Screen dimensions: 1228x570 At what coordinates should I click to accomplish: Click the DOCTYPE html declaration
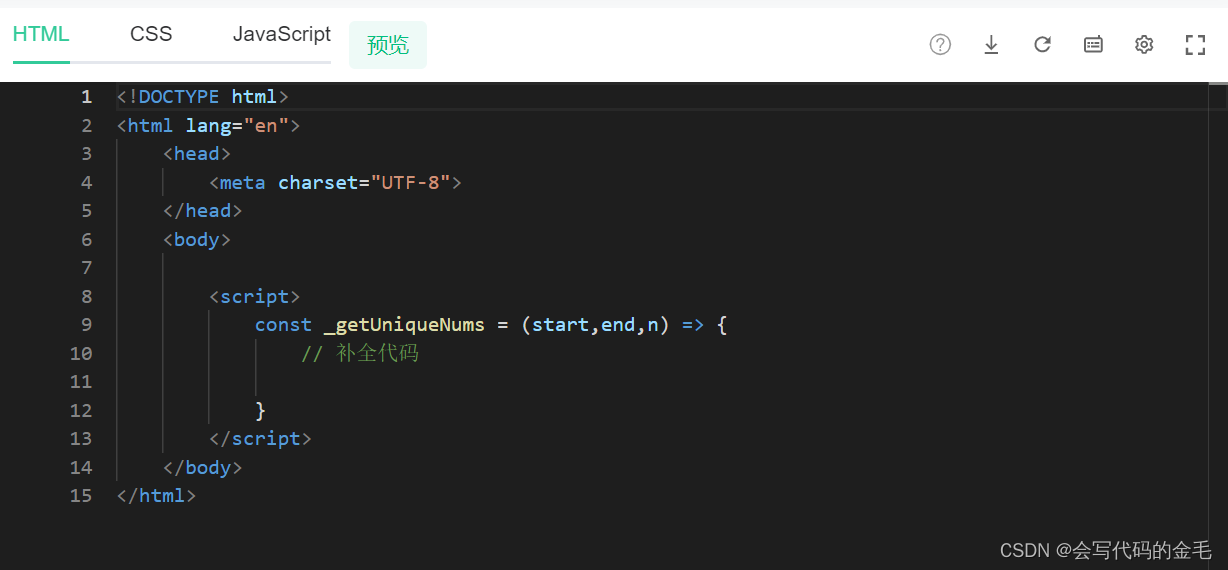202,97
